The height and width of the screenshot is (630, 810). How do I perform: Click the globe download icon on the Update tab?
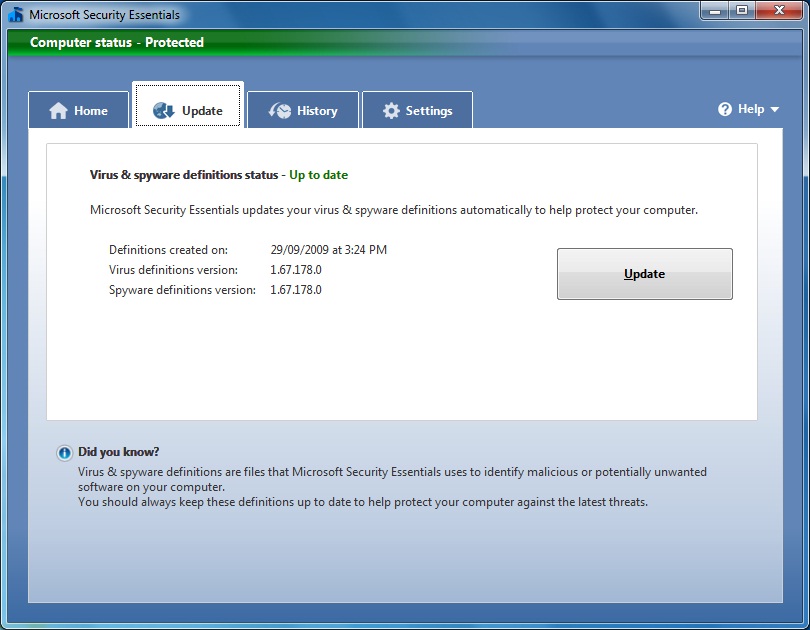click(164, 110)
